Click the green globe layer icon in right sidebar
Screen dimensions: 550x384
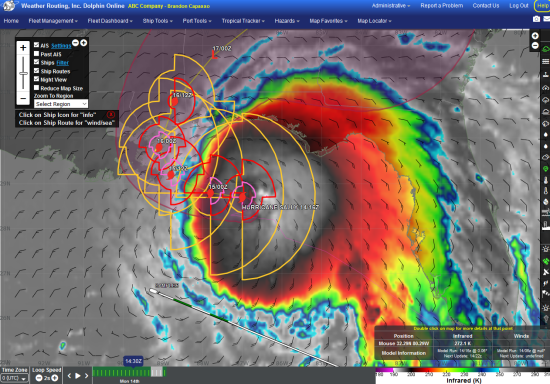click(x=545, y=49)
